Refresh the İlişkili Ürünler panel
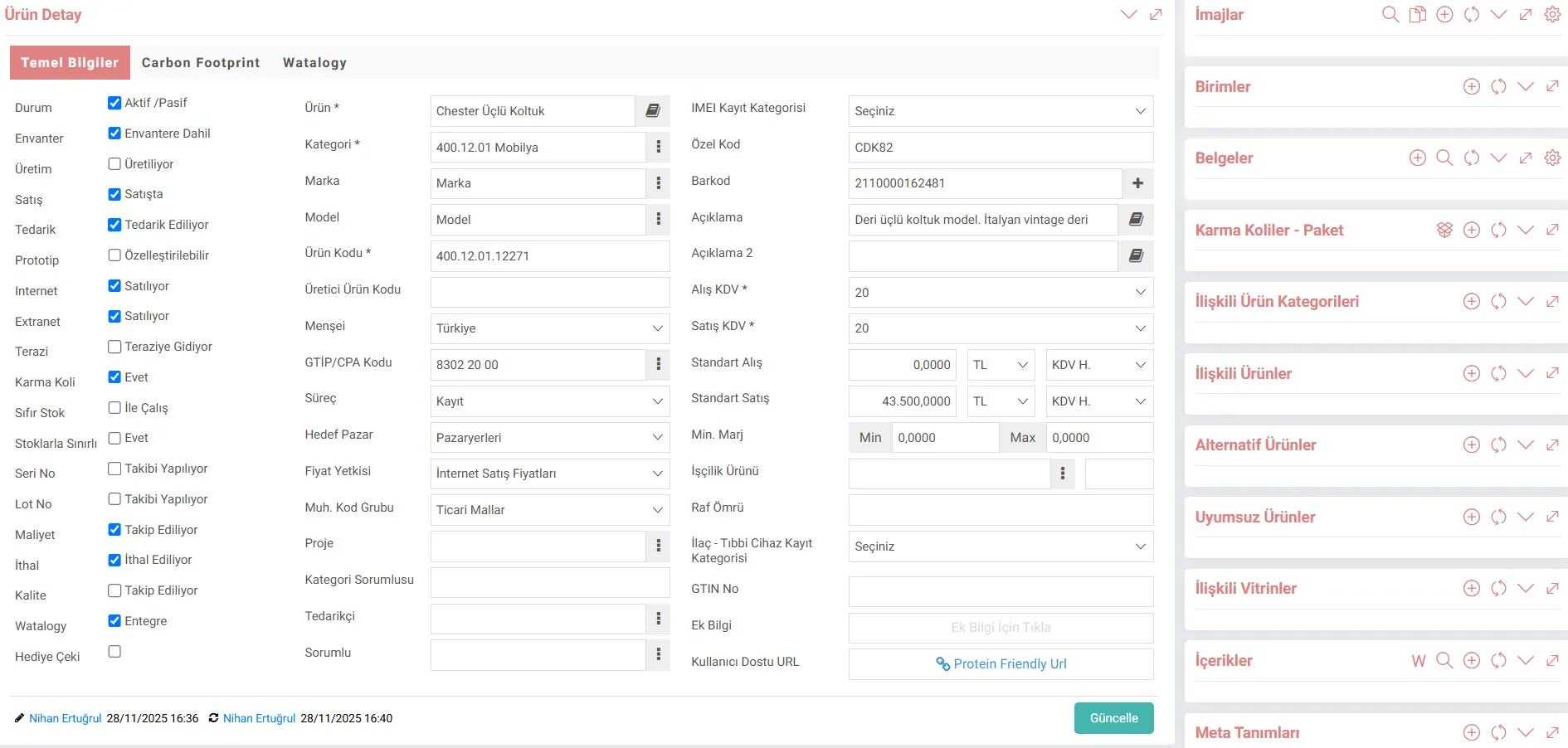 coord(1498,374)
